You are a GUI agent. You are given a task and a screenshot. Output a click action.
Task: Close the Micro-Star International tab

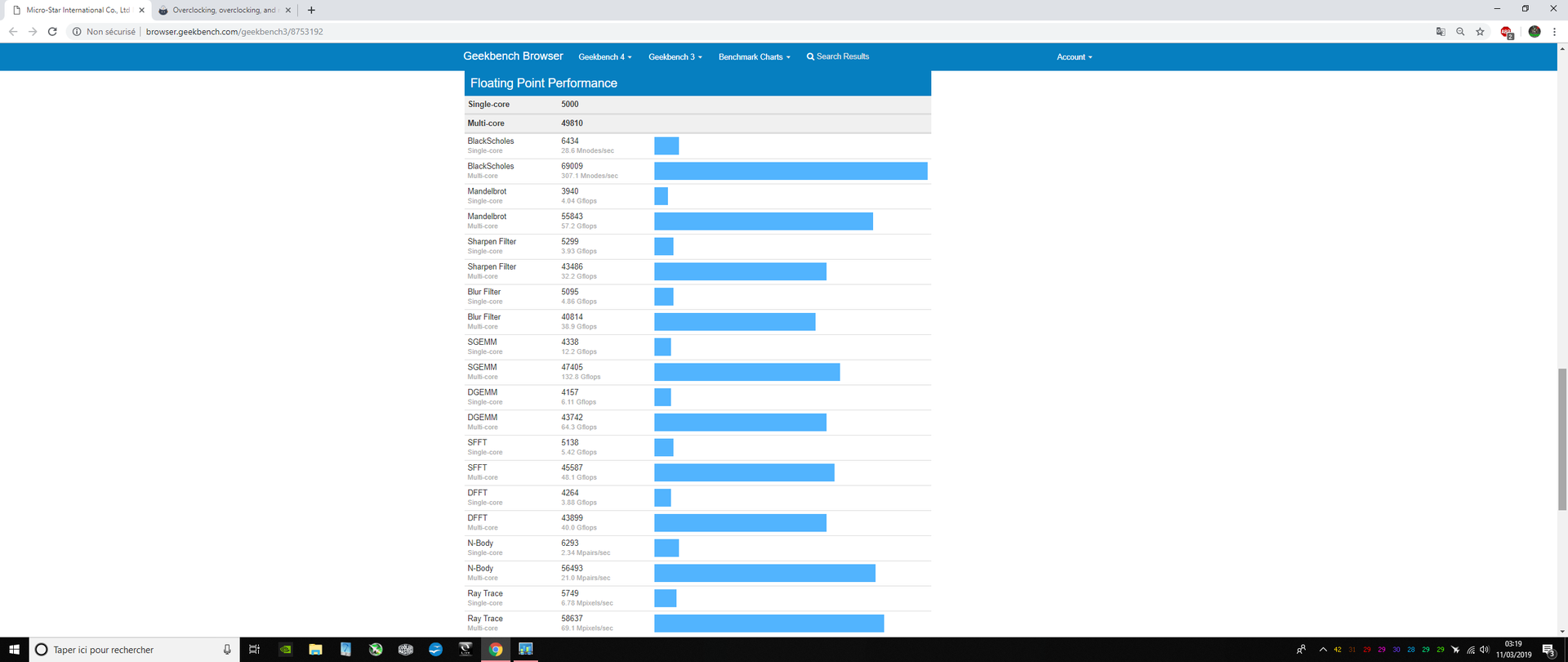141,11
